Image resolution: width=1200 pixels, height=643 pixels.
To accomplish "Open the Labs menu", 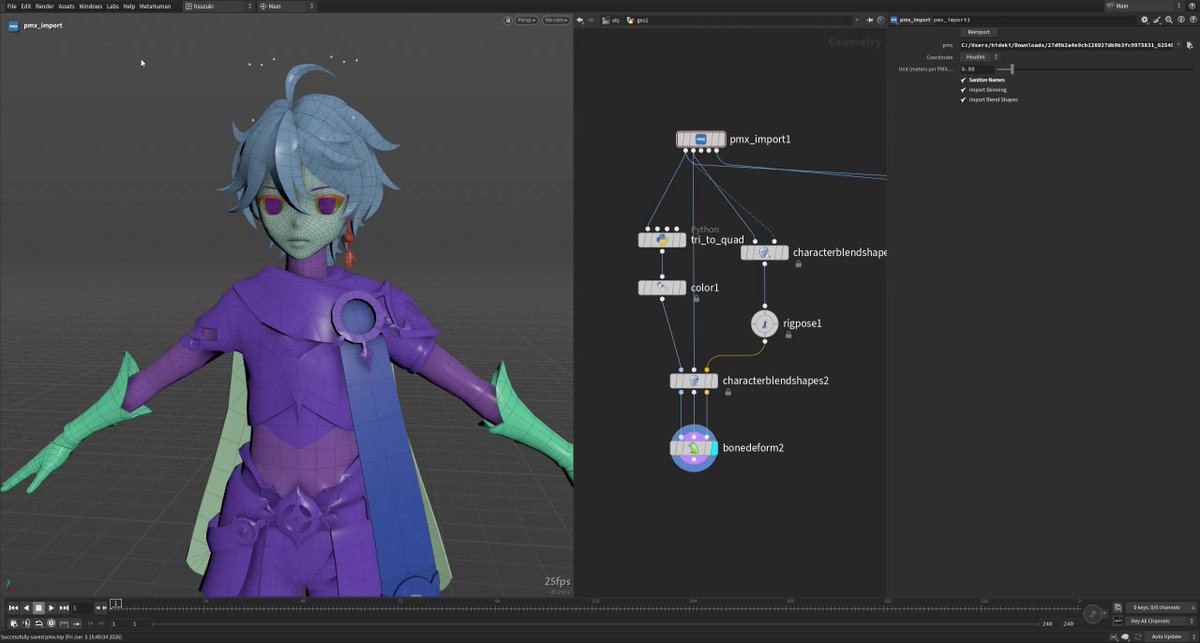I will point(113,6).
